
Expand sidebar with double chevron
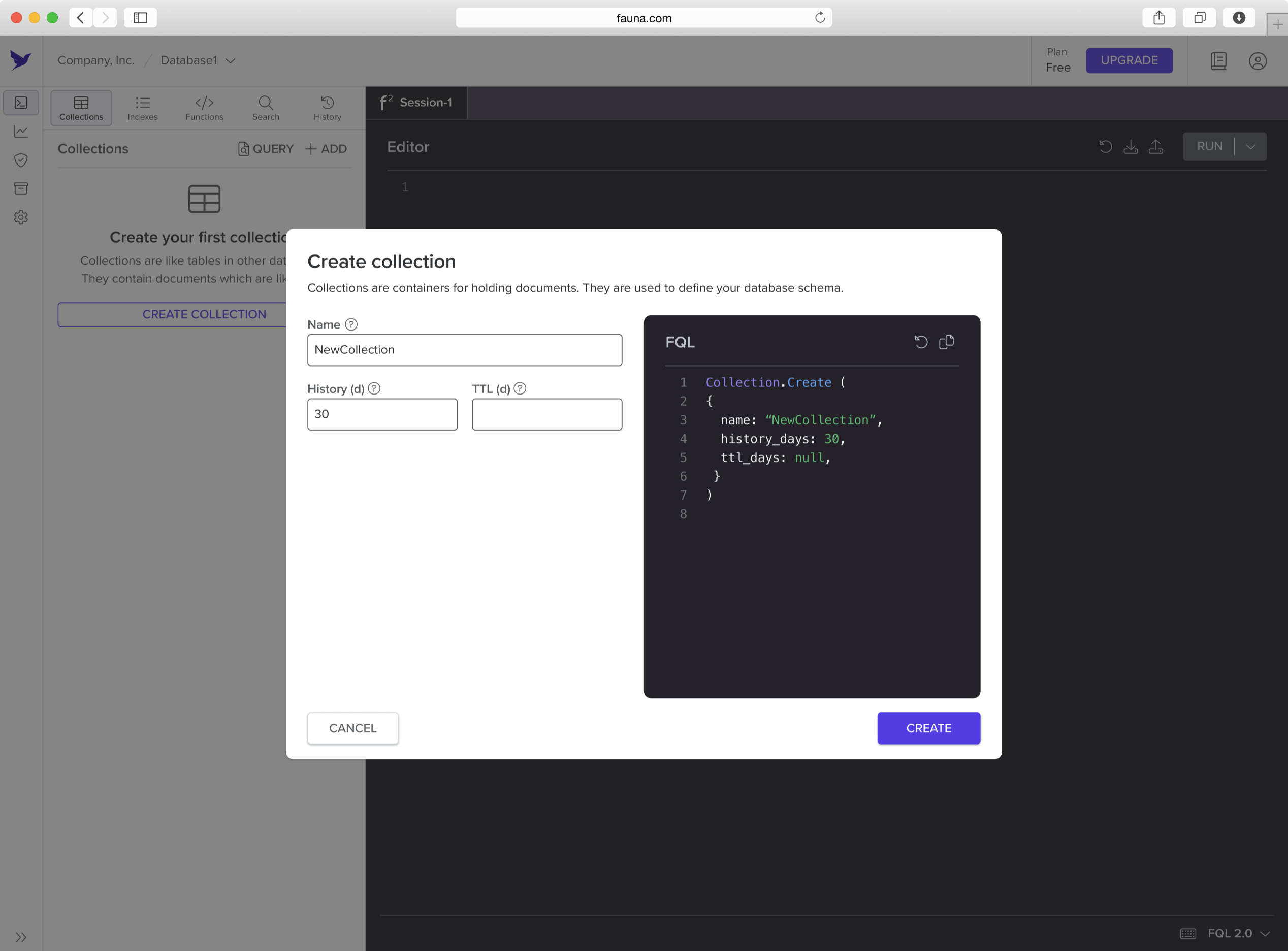(x=21, y=937)
